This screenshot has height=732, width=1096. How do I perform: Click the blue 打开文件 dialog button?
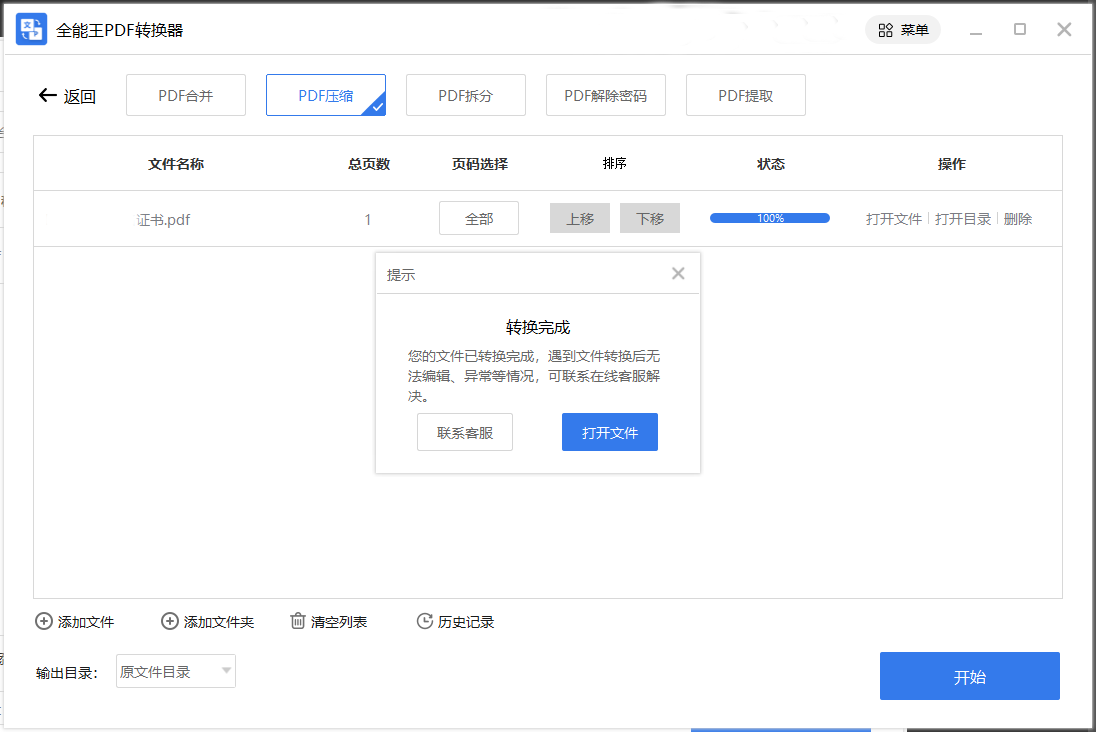point(610,433)
